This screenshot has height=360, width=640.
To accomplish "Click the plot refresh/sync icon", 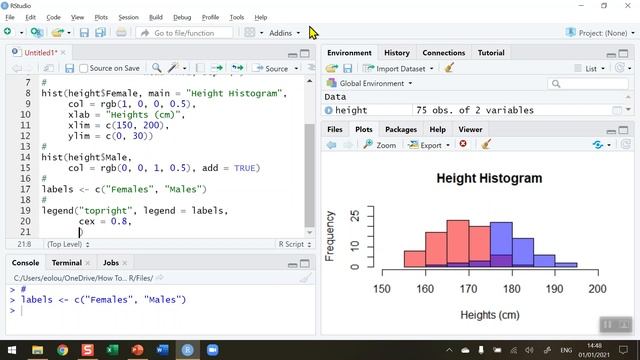I will click(x=598, y=145).
